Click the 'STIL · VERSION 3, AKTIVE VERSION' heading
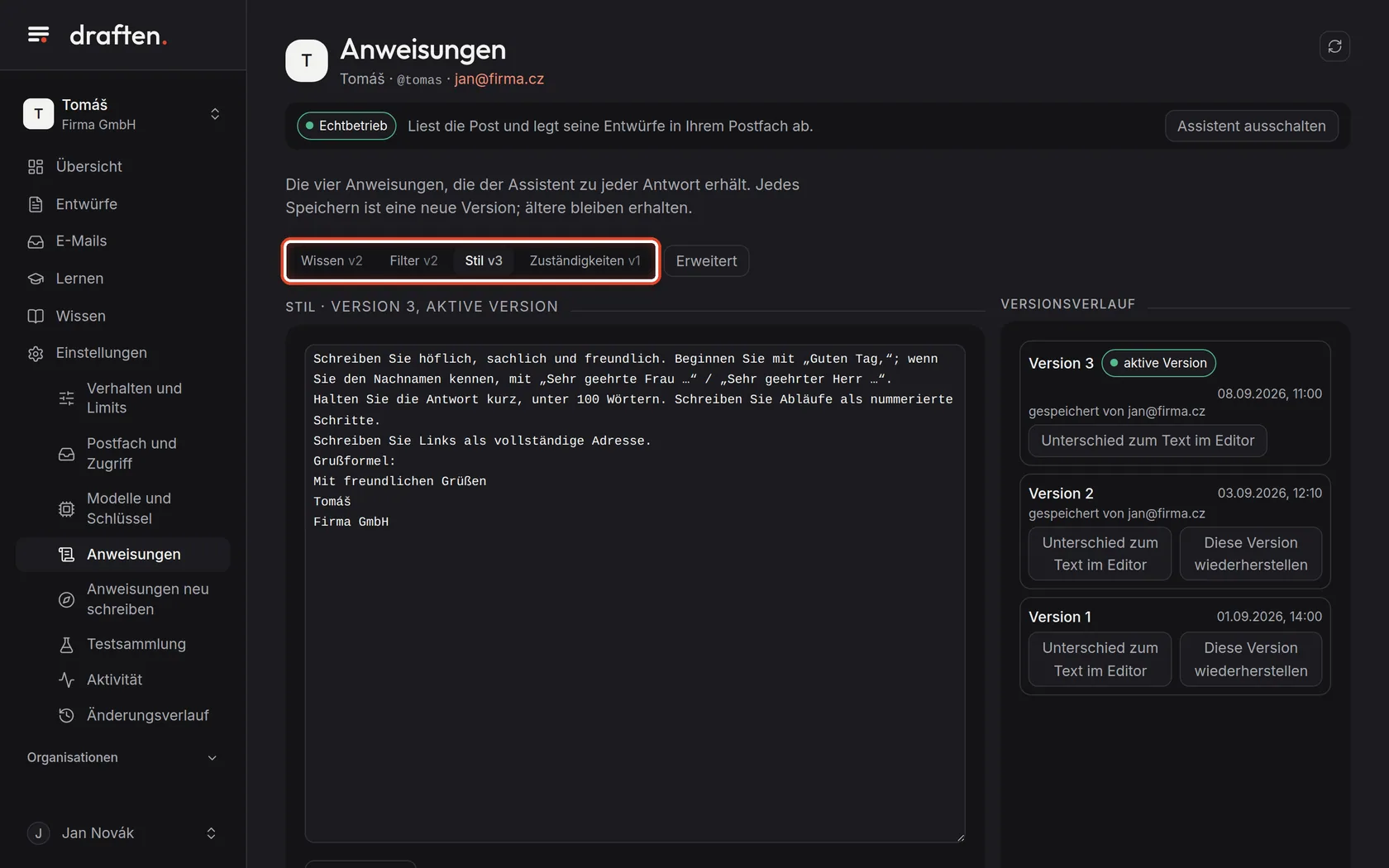This screenshot has width=1389, height=868. point(422,307)
